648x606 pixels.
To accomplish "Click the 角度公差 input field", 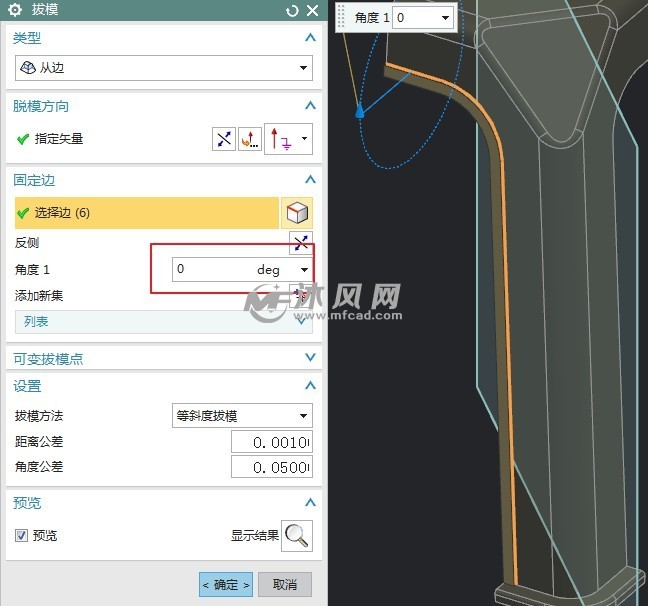I will click(x=272, y=467).
